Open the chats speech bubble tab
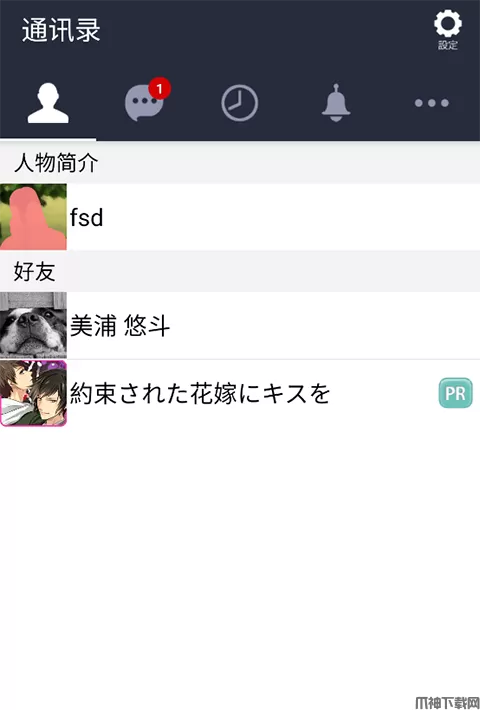This screenshot has width=480, height=710. pos(144,103)
